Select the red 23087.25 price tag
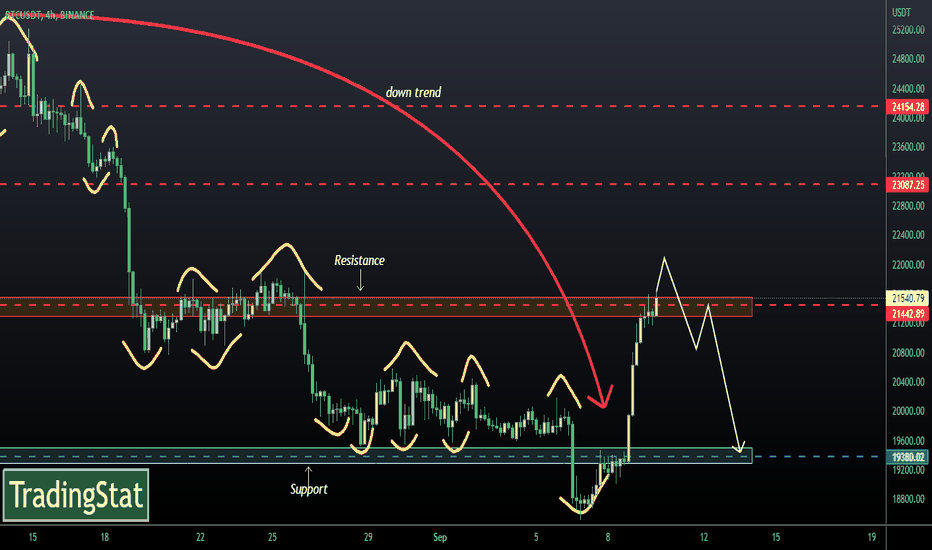Viewport: 932px width, 550px height. (908, 185)
